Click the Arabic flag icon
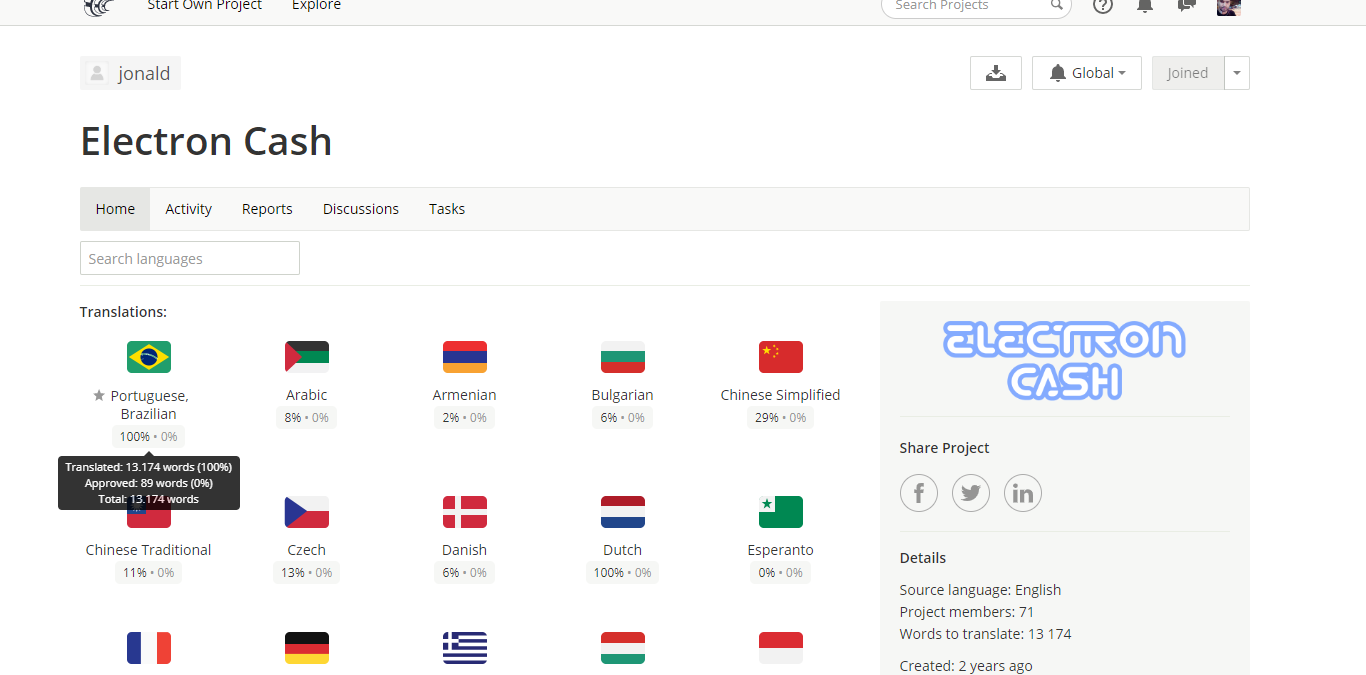This screenshot has height=675, width=1366. coord(307,357)
